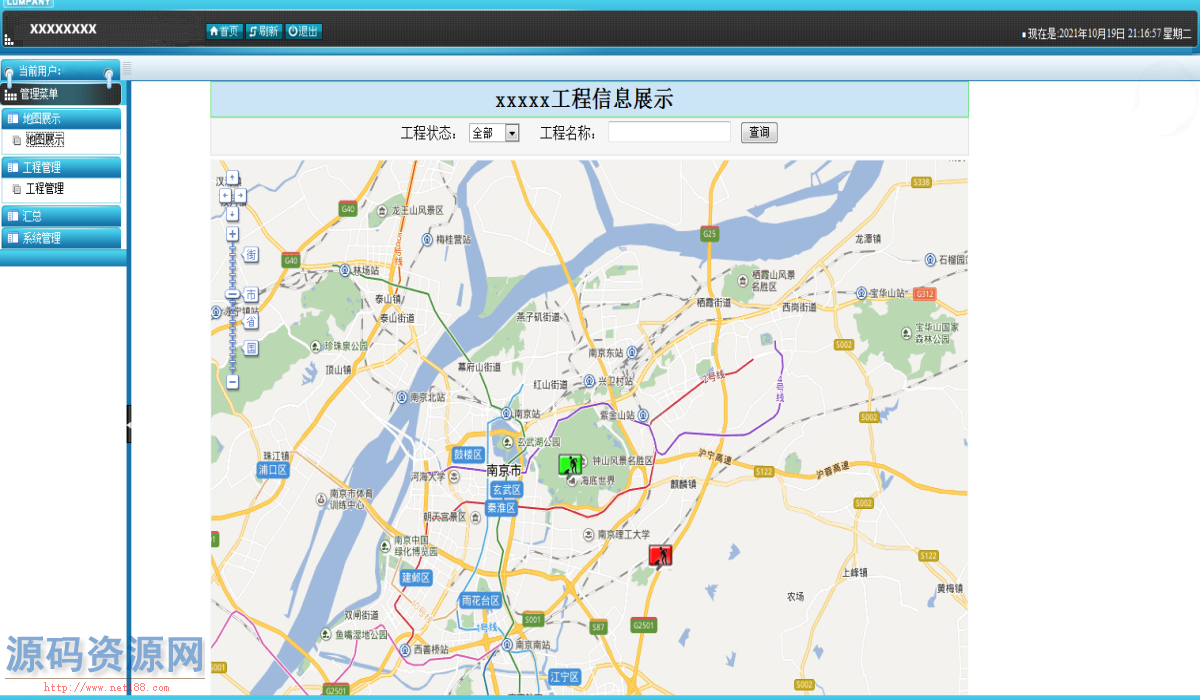This screenshot has width=1200, height=700.
Task: Open 工程管理 submenu item
Action: [x=45, y=188]
